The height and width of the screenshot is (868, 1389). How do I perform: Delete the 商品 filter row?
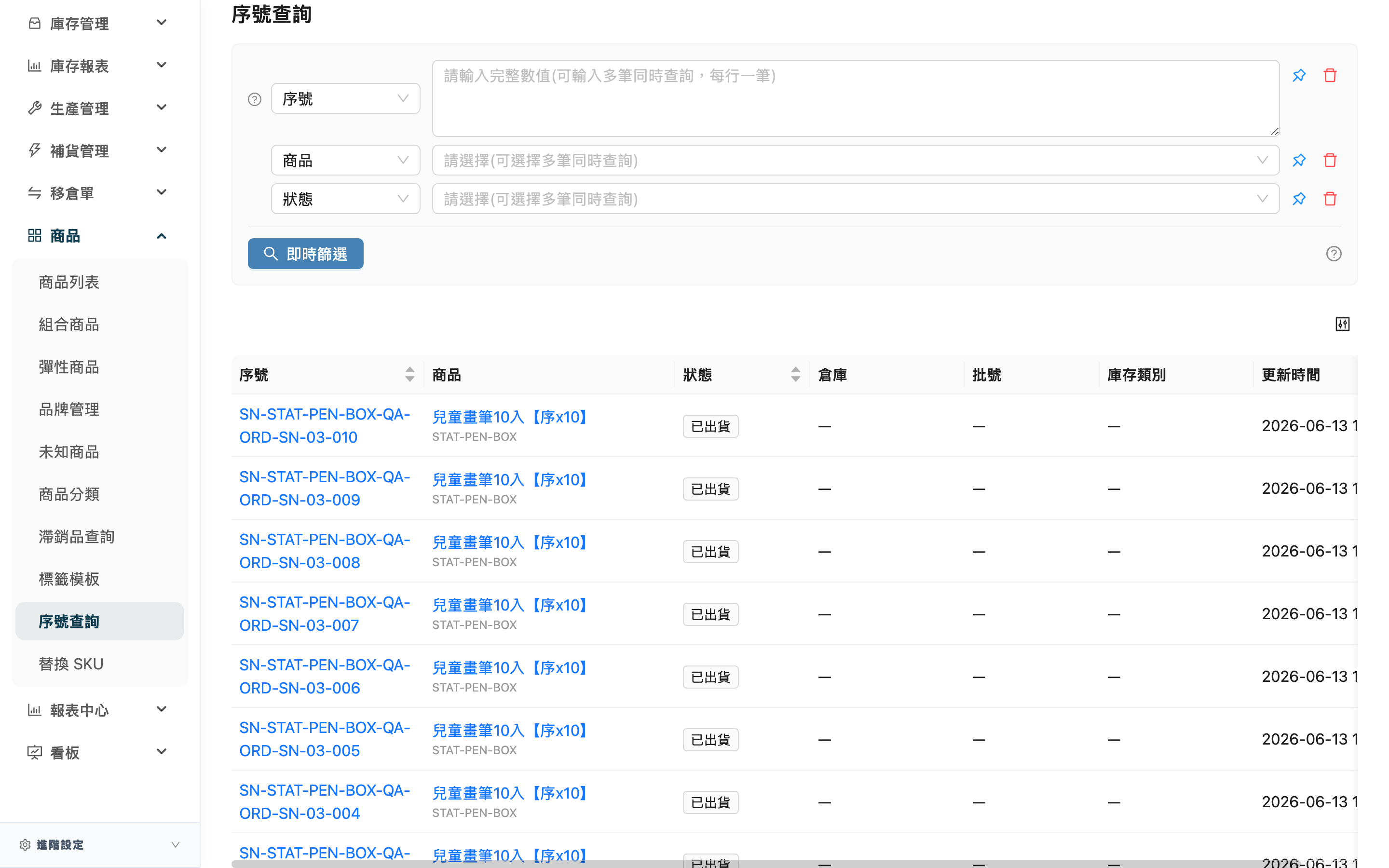click(x=1330, y=160)
